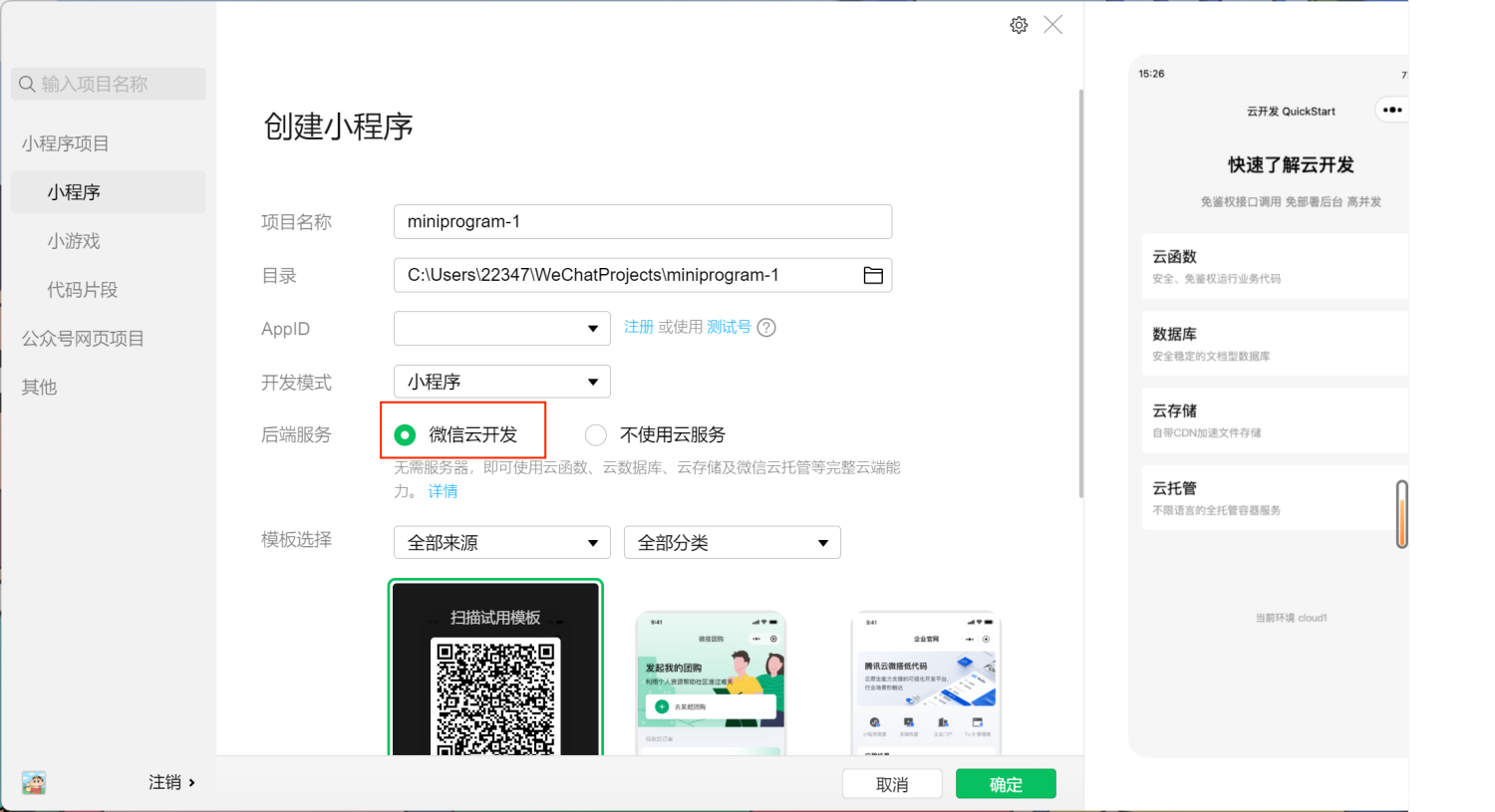
Task: Select the QR code scan template thumbnail
Action: pyautogui.click(x=495, y=668)
